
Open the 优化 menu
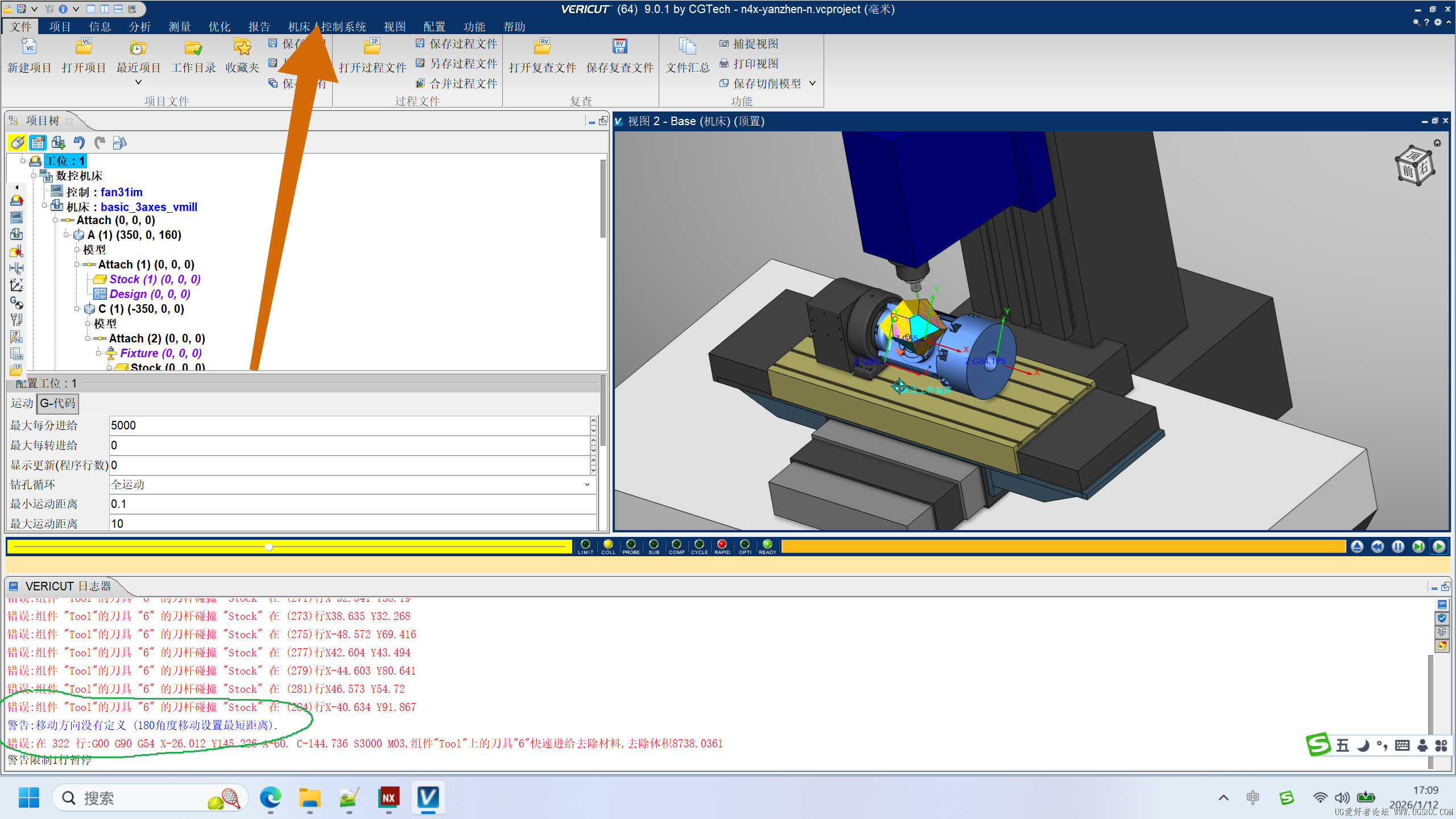tap(219, 26)
